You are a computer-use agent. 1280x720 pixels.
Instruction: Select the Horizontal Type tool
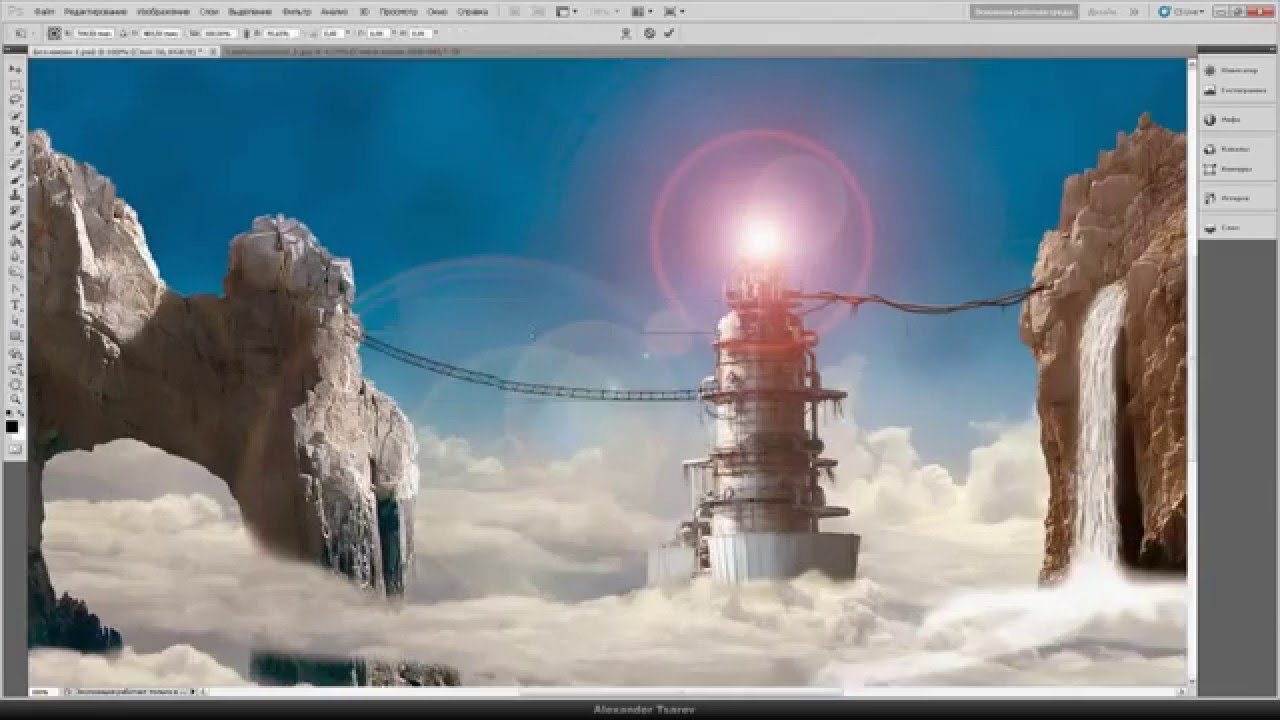(15, 304)
